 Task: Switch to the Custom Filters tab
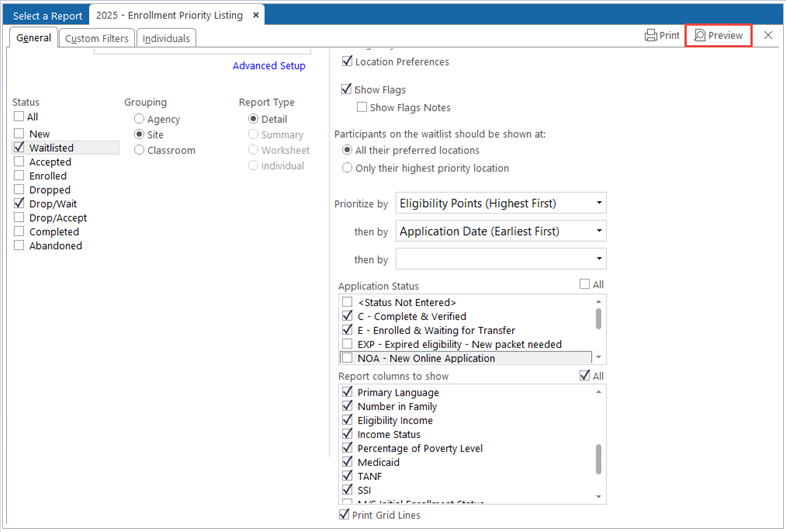98,38
